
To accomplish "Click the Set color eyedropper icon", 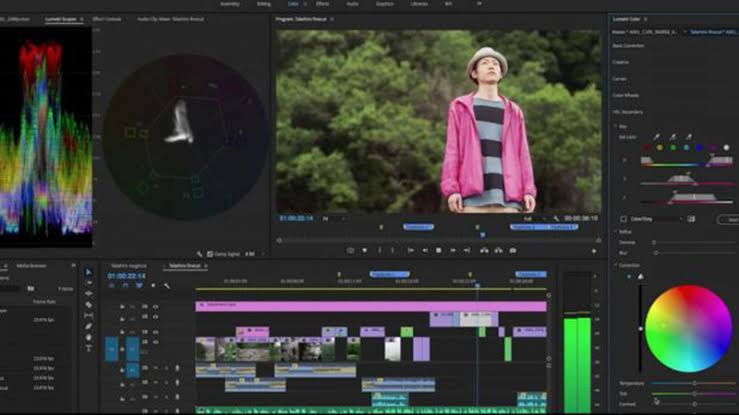I will 657,136.
